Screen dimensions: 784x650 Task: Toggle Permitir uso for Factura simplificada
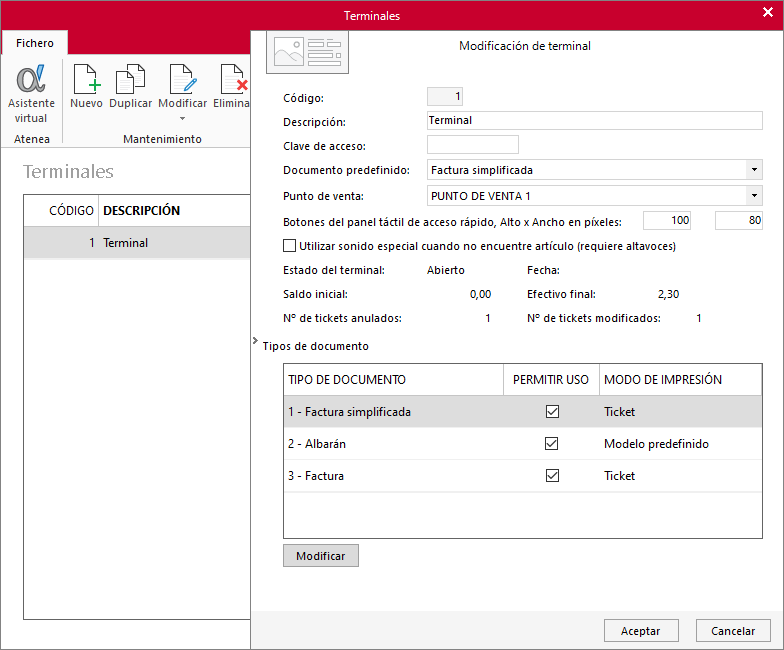pos(552,412)
